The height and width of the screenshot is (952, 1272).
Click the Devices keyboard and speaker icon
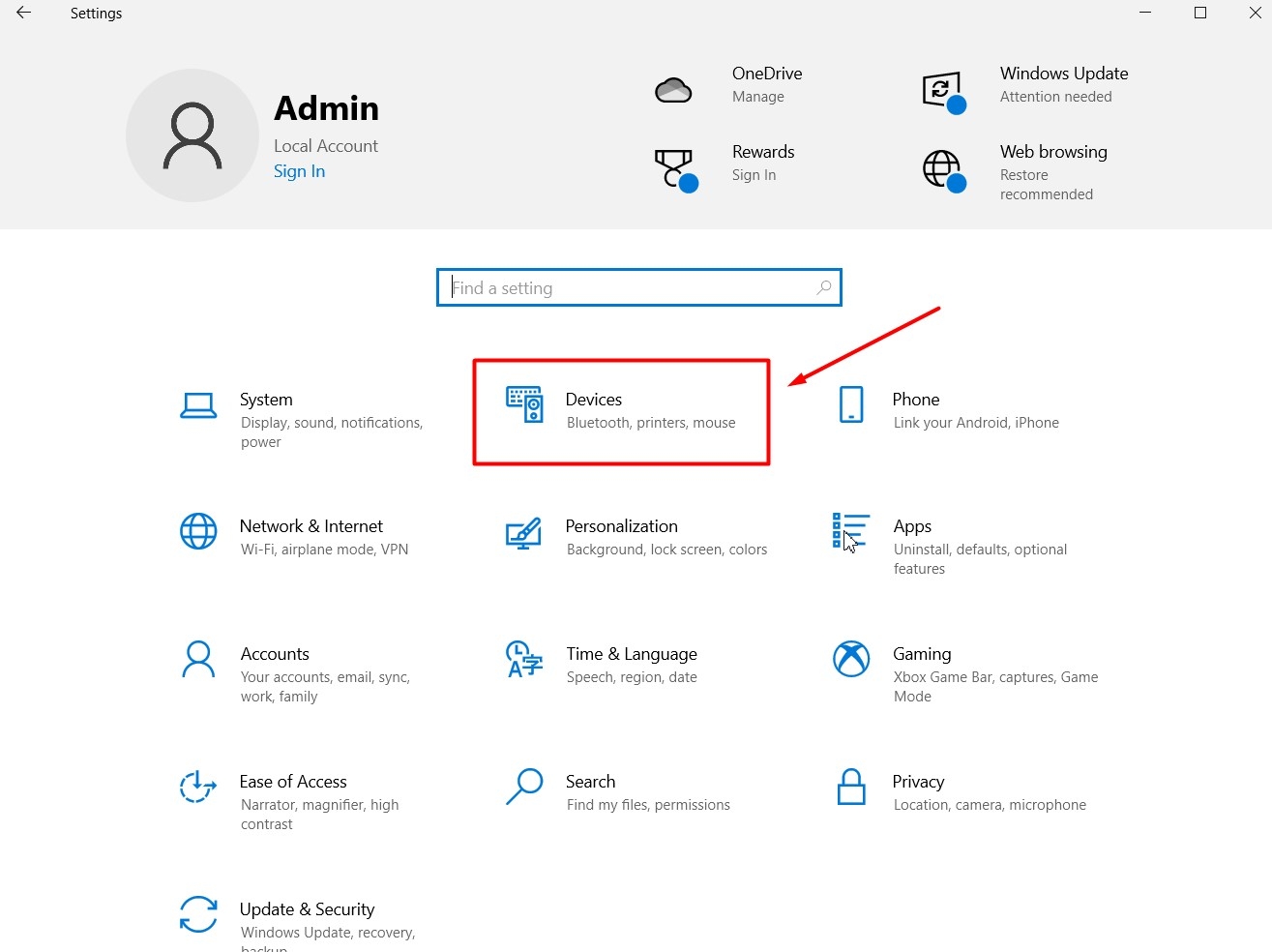524,404
